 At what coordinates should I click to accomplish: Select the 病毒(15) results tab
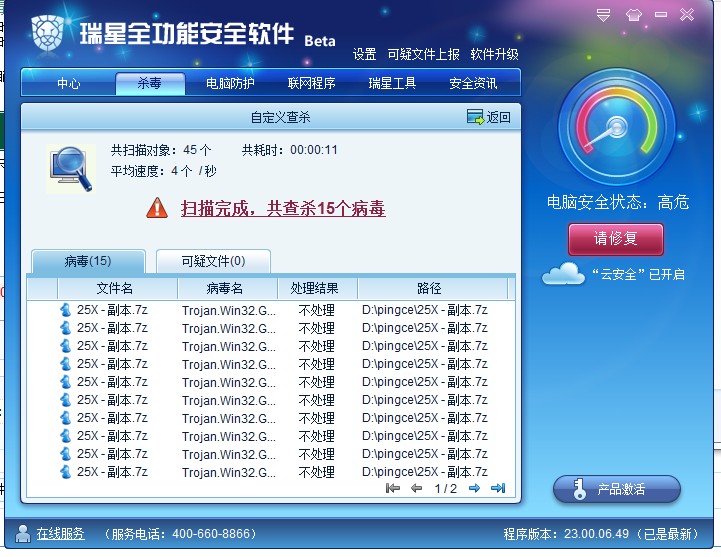click(x=88, y=261)
